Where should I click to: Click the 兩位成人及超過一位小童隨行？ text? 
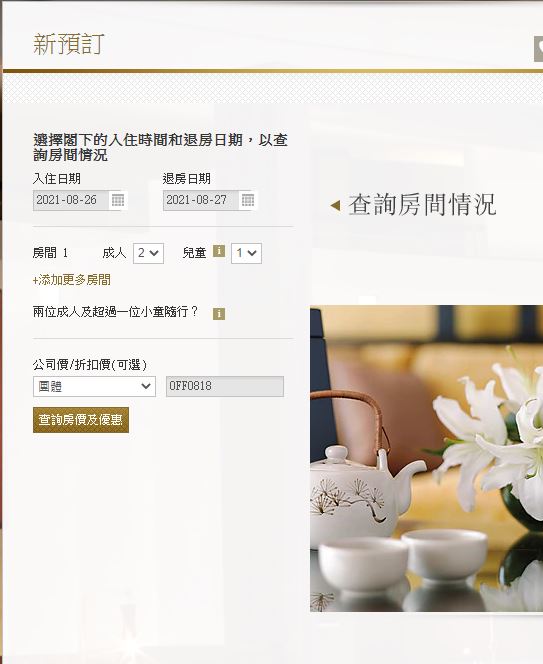click(115, 312)
